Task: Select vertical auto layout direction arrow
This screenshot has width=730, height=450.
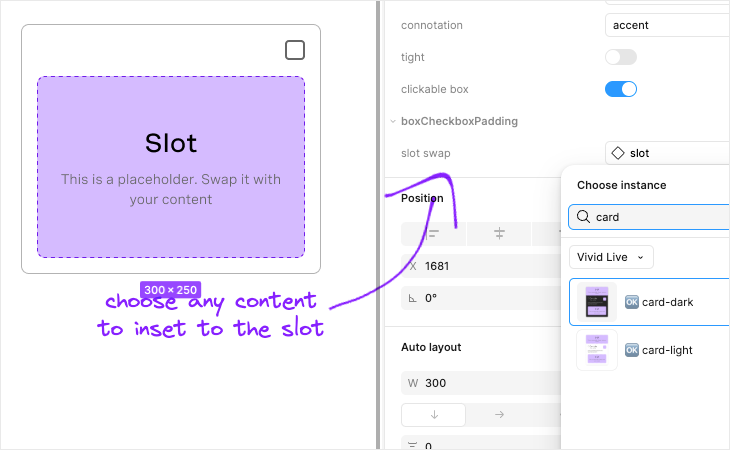Action: pos(434,415)
